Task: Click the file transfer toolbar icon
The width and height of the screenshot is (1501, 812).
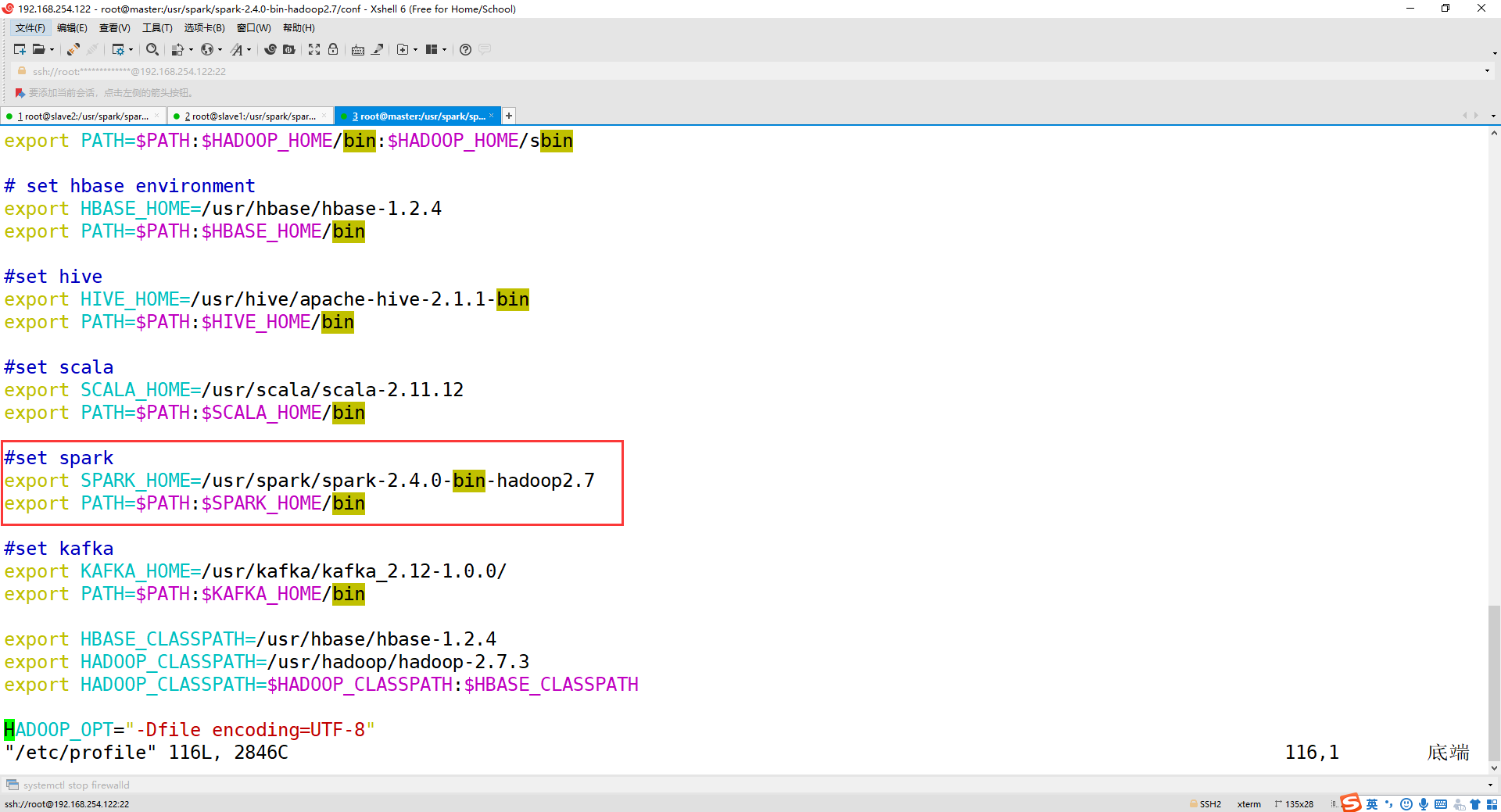Action: tap(177, 49)
